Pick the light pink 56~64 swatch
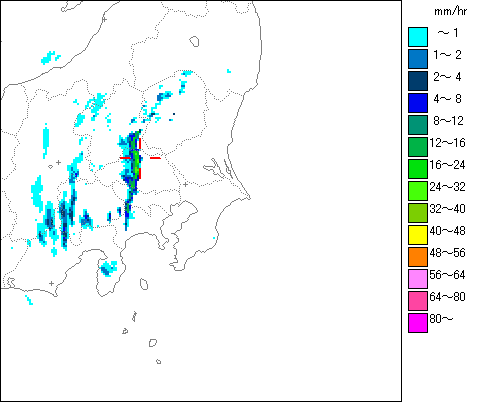This screenshot has height=402, width=484. click(x=418, y=279)
